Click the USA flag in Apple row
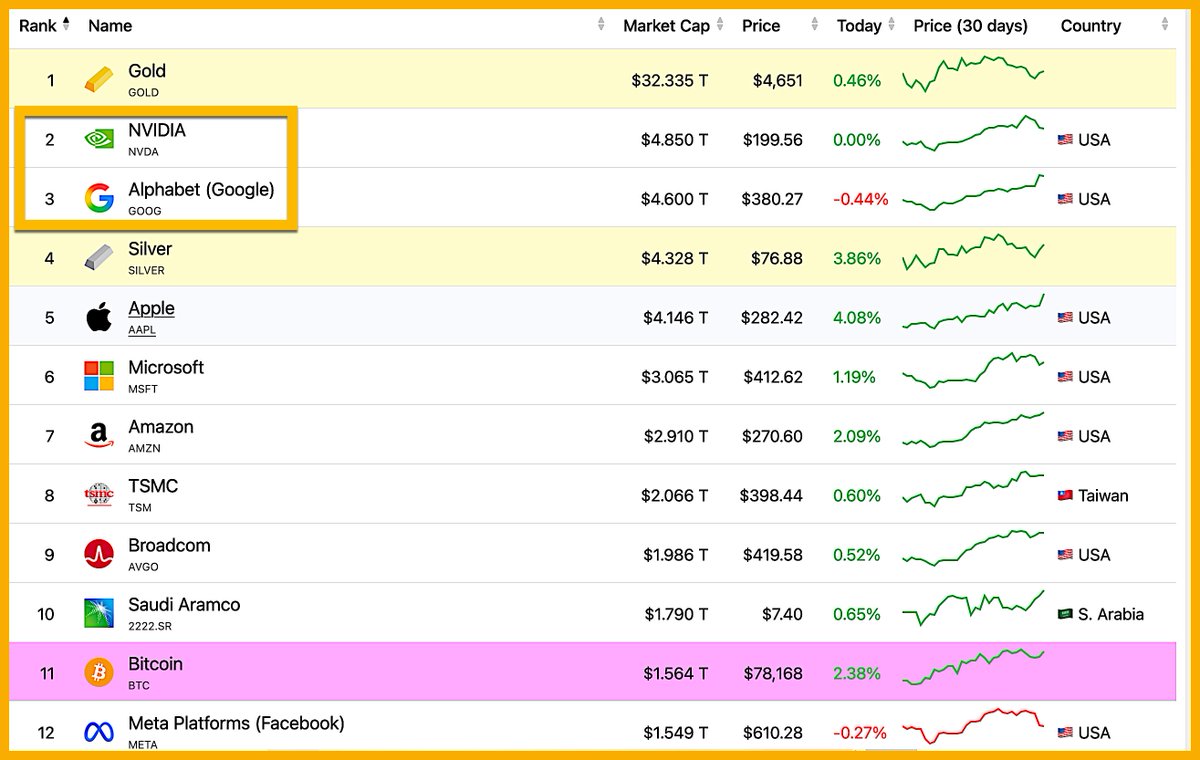The height and width of the screenshot is (760, 1200). (x=1065, y=318)
